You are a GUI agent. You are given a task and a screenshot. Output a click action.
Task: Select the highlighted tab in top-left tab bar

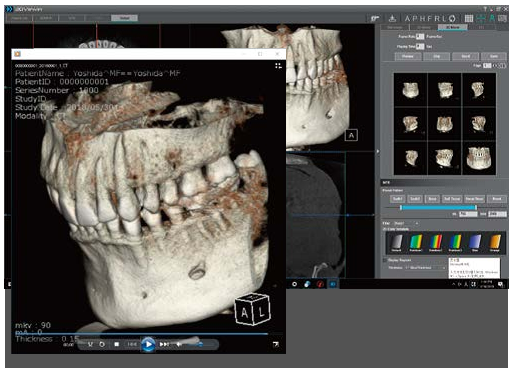point(124,18)
